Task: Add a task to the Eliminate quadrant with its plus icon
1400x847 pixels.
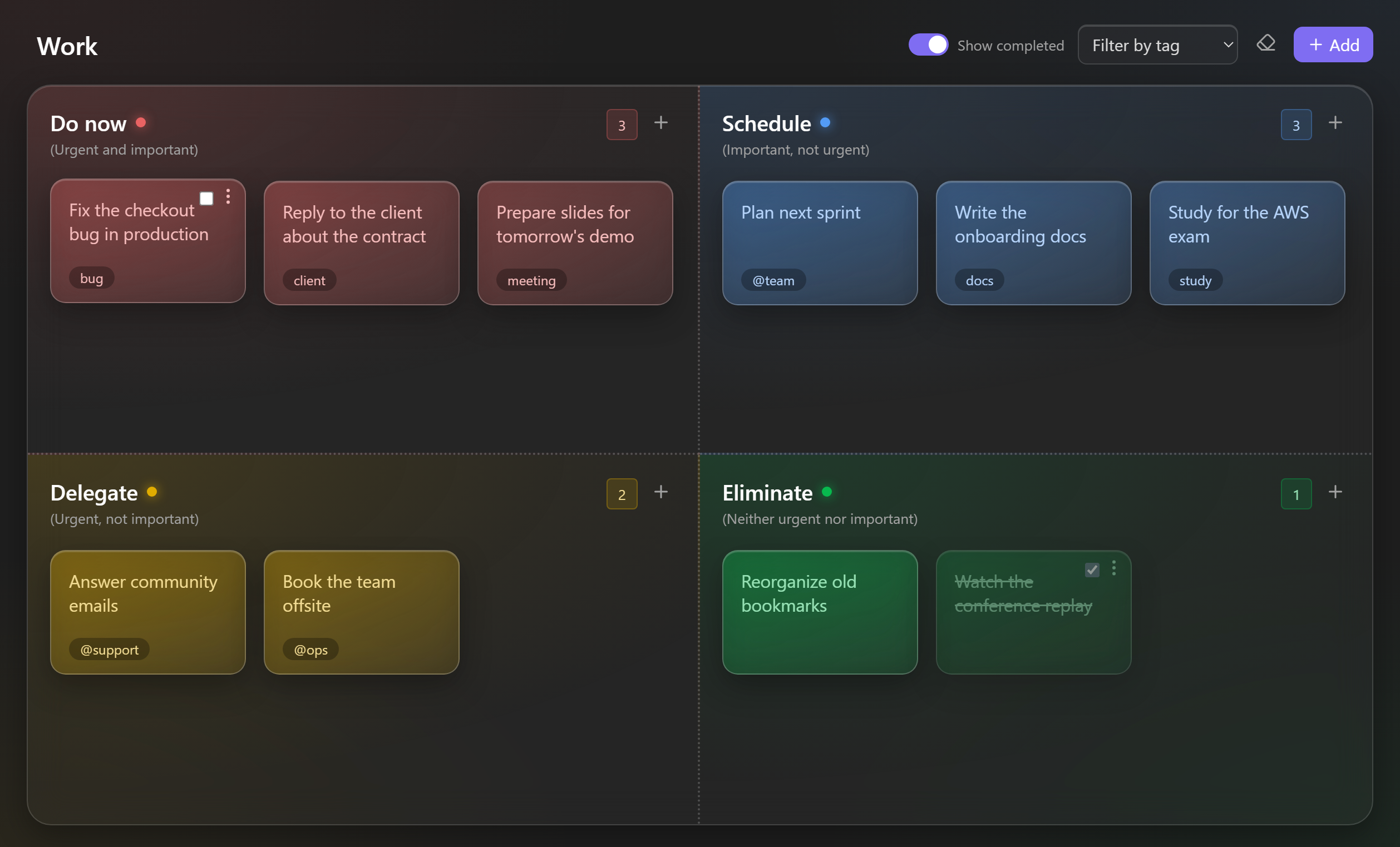Action: click(1335, 492)
